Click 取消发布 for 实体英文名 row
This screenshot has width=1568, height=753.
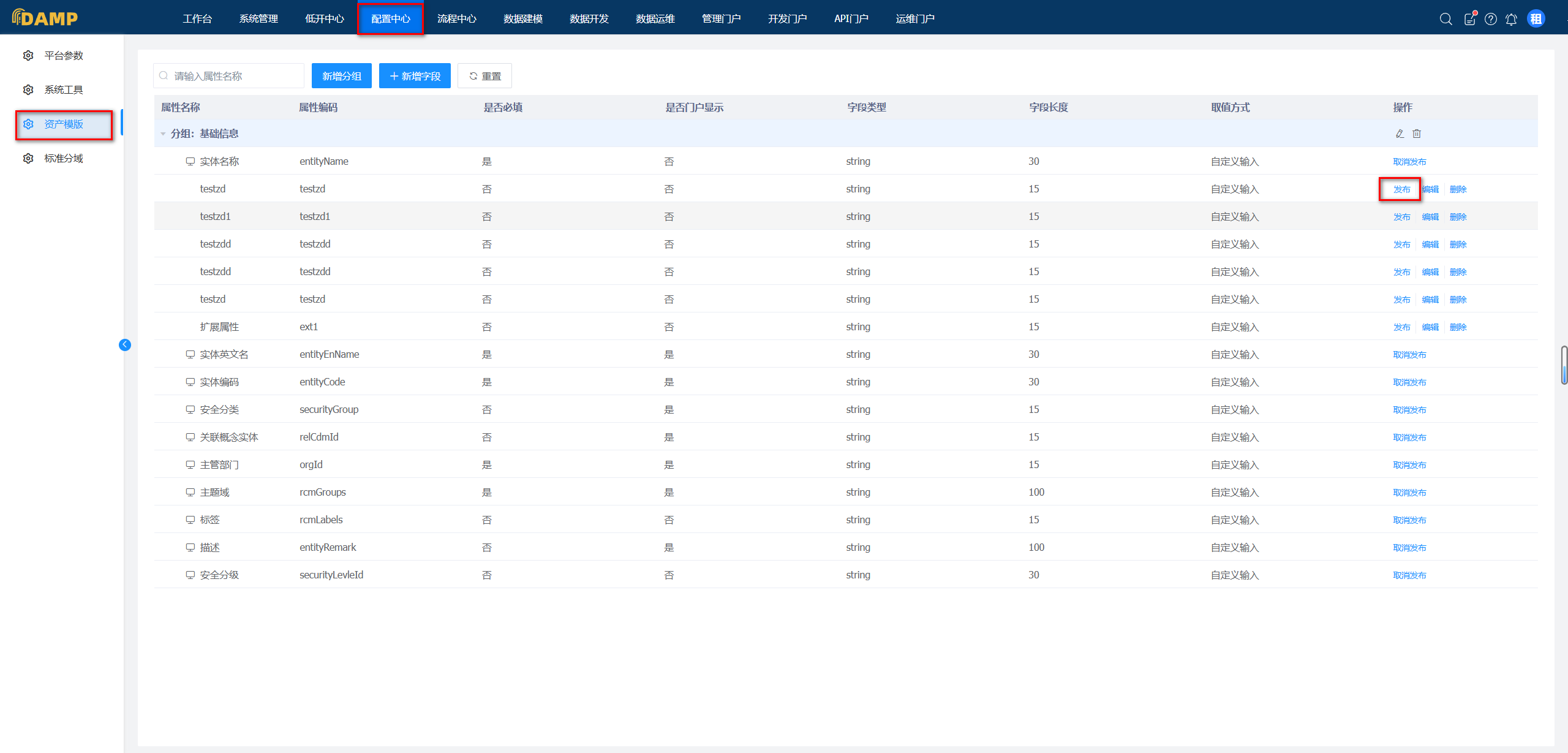tap(1409, 355)
